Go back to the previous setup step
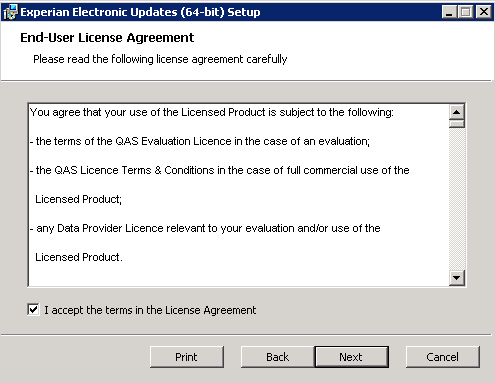 (278, 357)
